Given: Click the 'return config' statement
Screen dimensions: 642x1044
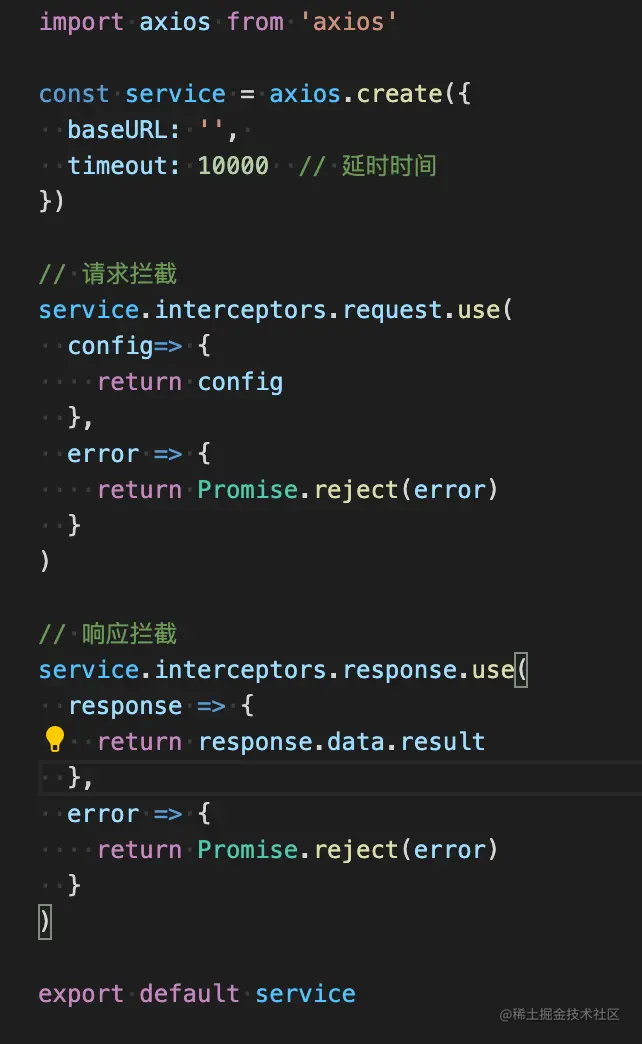Looking at the screenshot, I should 190,382.
